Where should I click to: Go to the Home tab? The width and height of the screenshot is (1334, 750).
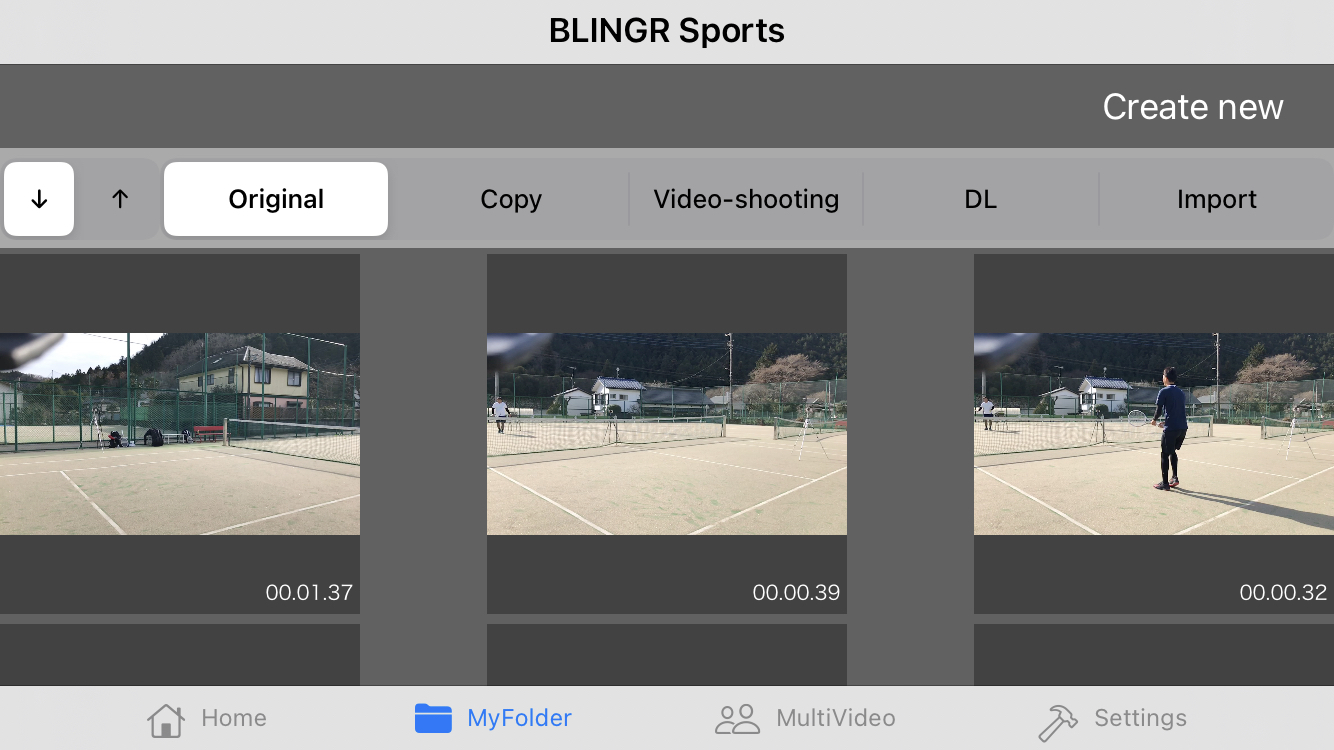[207, 718]
